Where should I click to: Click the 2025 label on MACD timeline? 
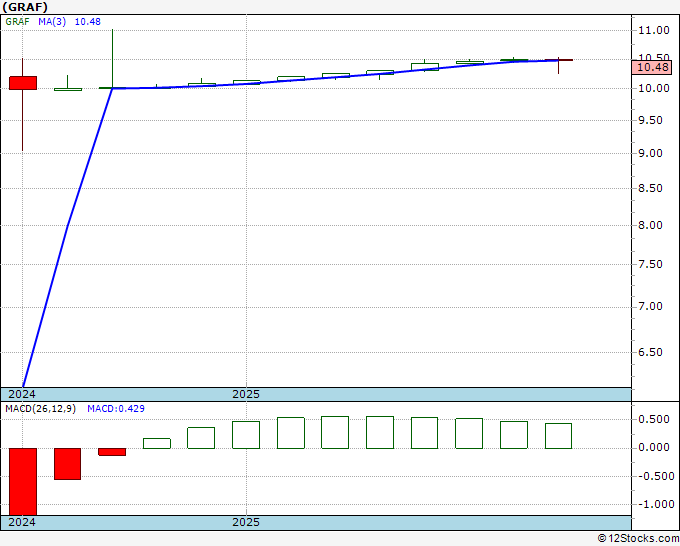246,522
